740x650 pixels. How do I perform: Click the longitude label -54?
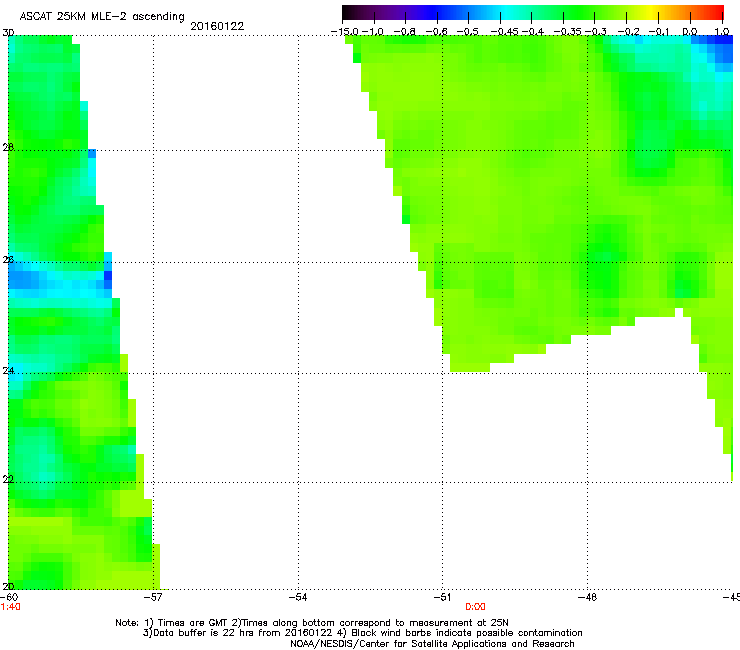[298, 597]
